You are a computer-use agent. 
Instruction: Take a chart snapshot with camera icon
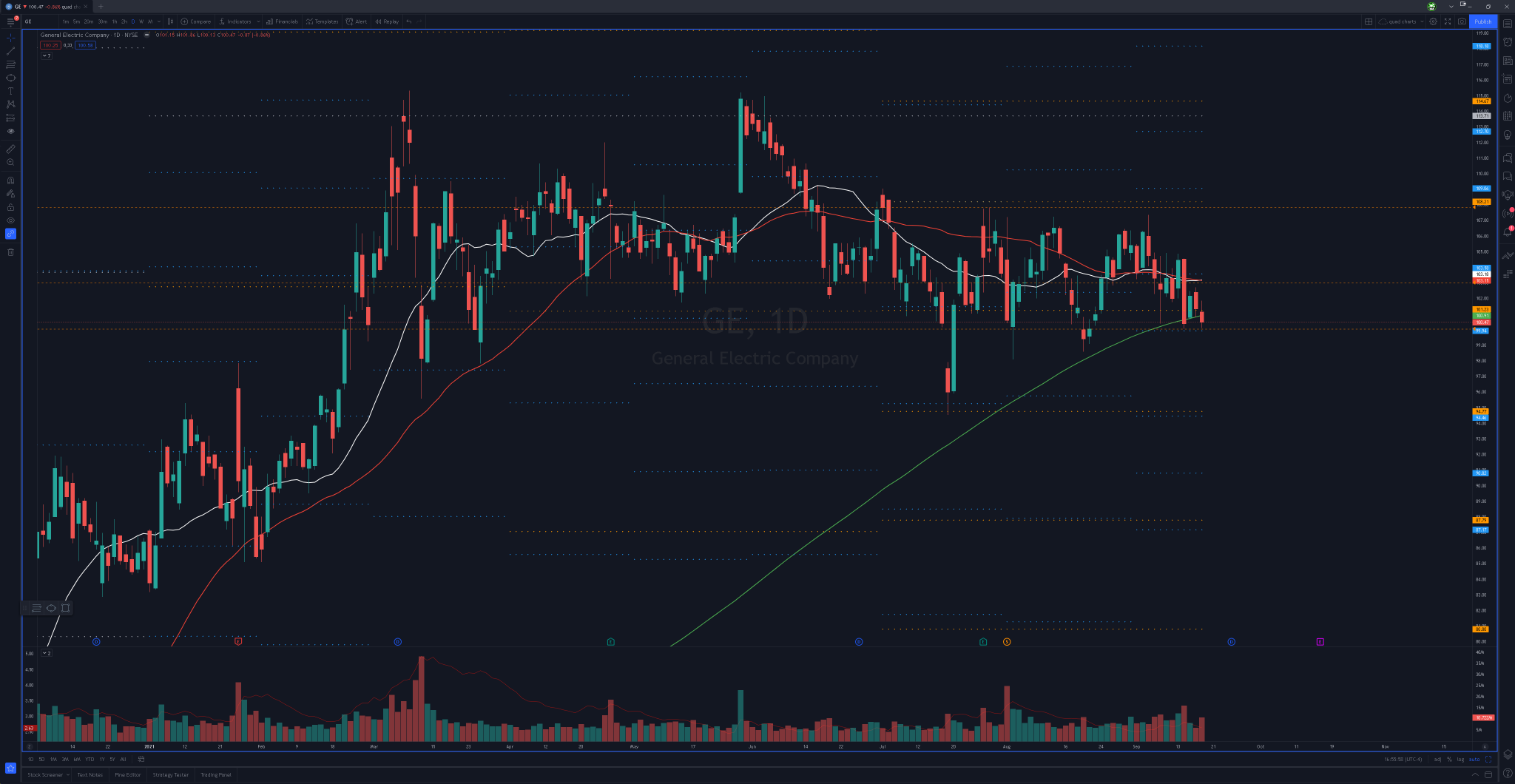pos(1462,21)
